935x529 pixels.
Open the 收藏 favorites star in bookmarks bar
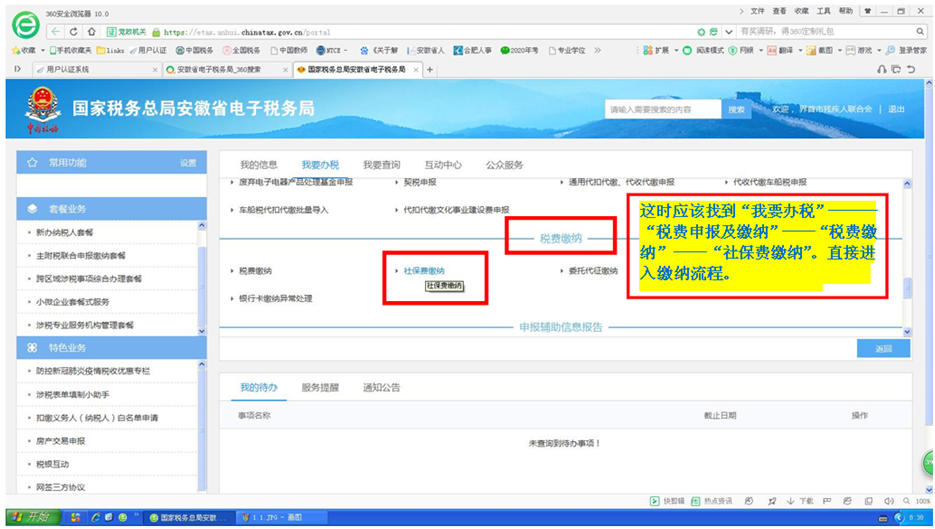24,51
